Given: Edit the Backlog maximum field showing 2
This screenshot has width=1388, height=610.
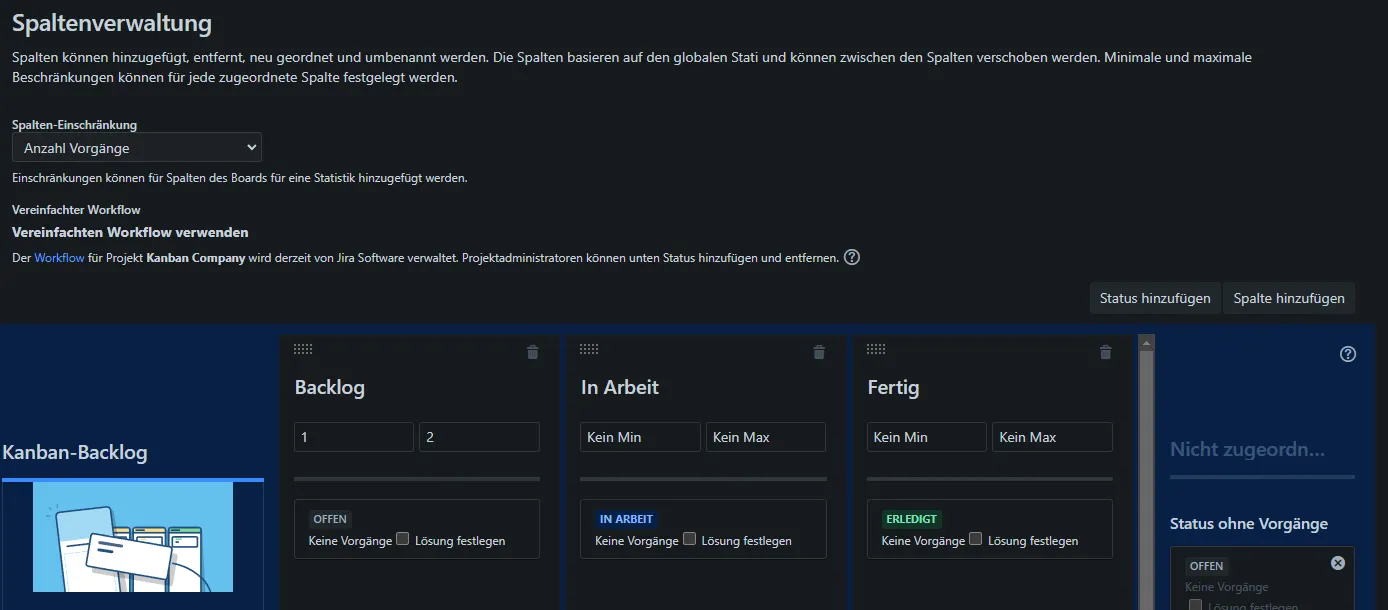Looking at the screenshot, I should pos(479,437).
